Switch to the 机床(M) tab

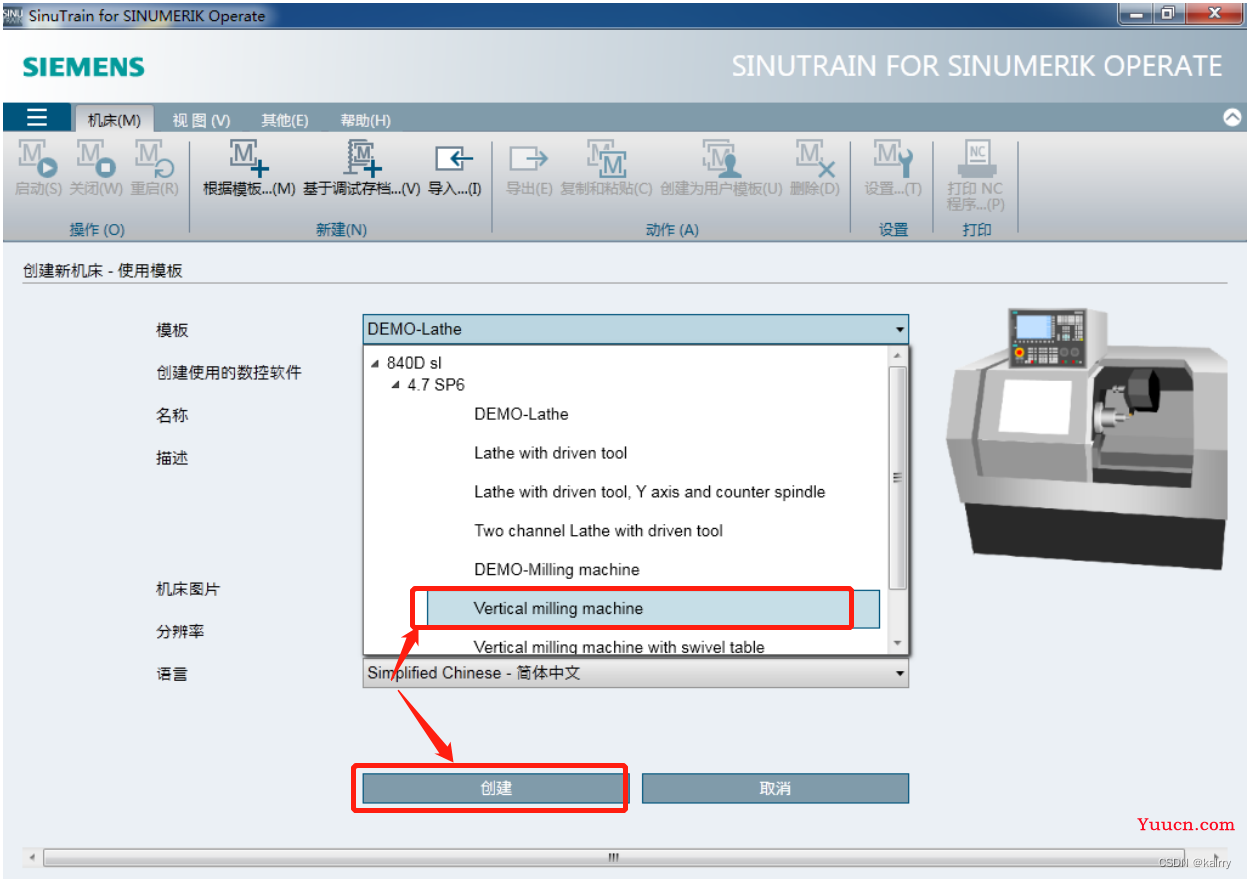click(x=114, y=120)
